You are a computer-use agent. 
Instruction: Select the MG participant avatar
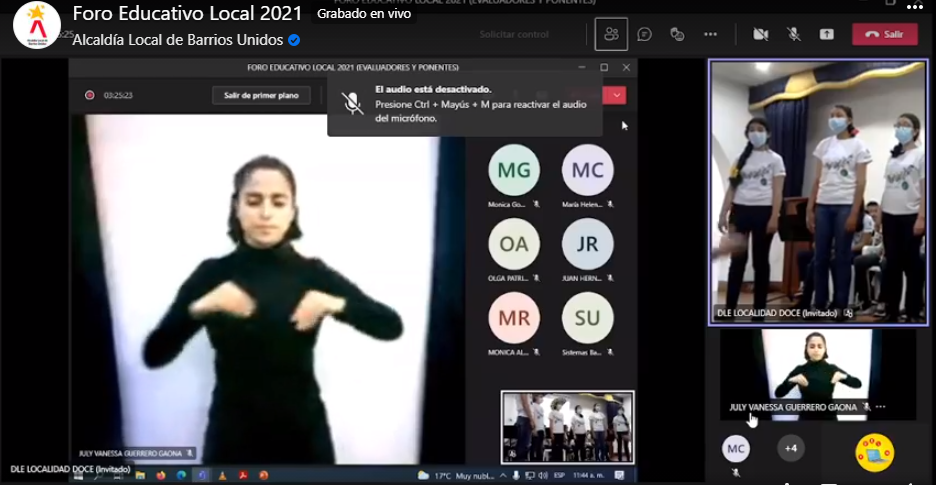[514, 171]
